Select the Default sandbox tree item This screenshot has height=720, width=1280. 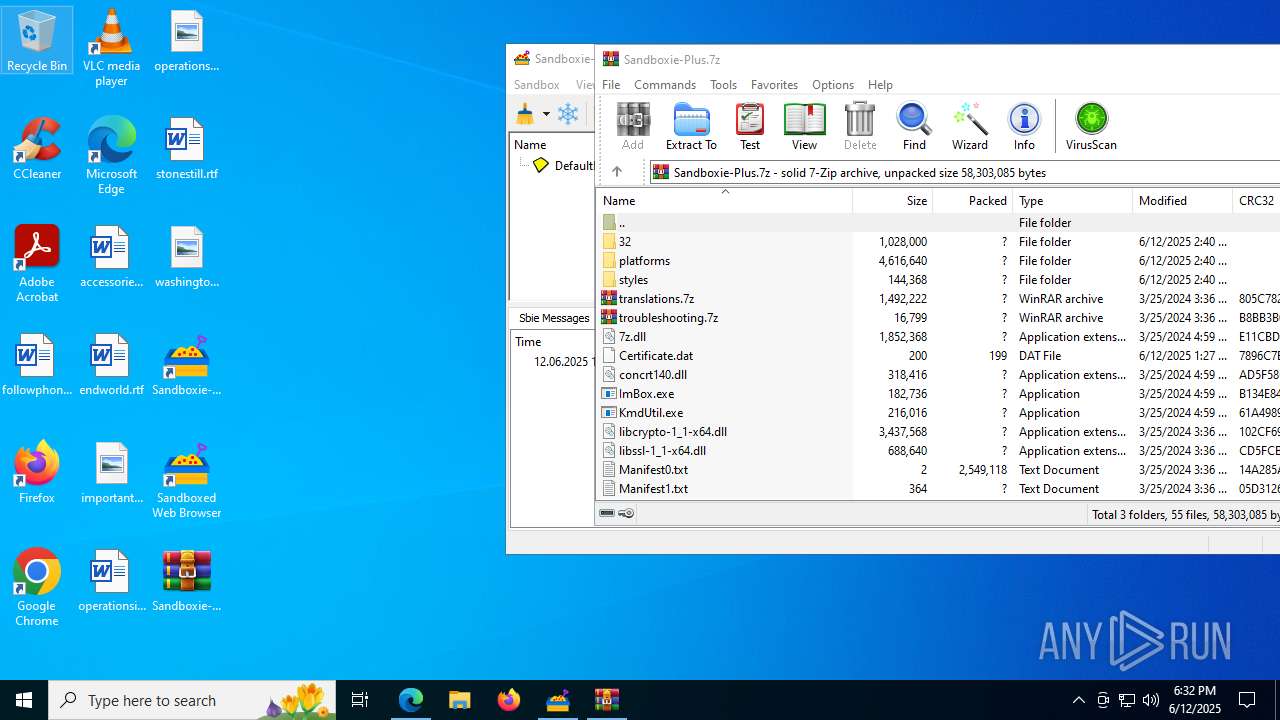pos(564,165)
